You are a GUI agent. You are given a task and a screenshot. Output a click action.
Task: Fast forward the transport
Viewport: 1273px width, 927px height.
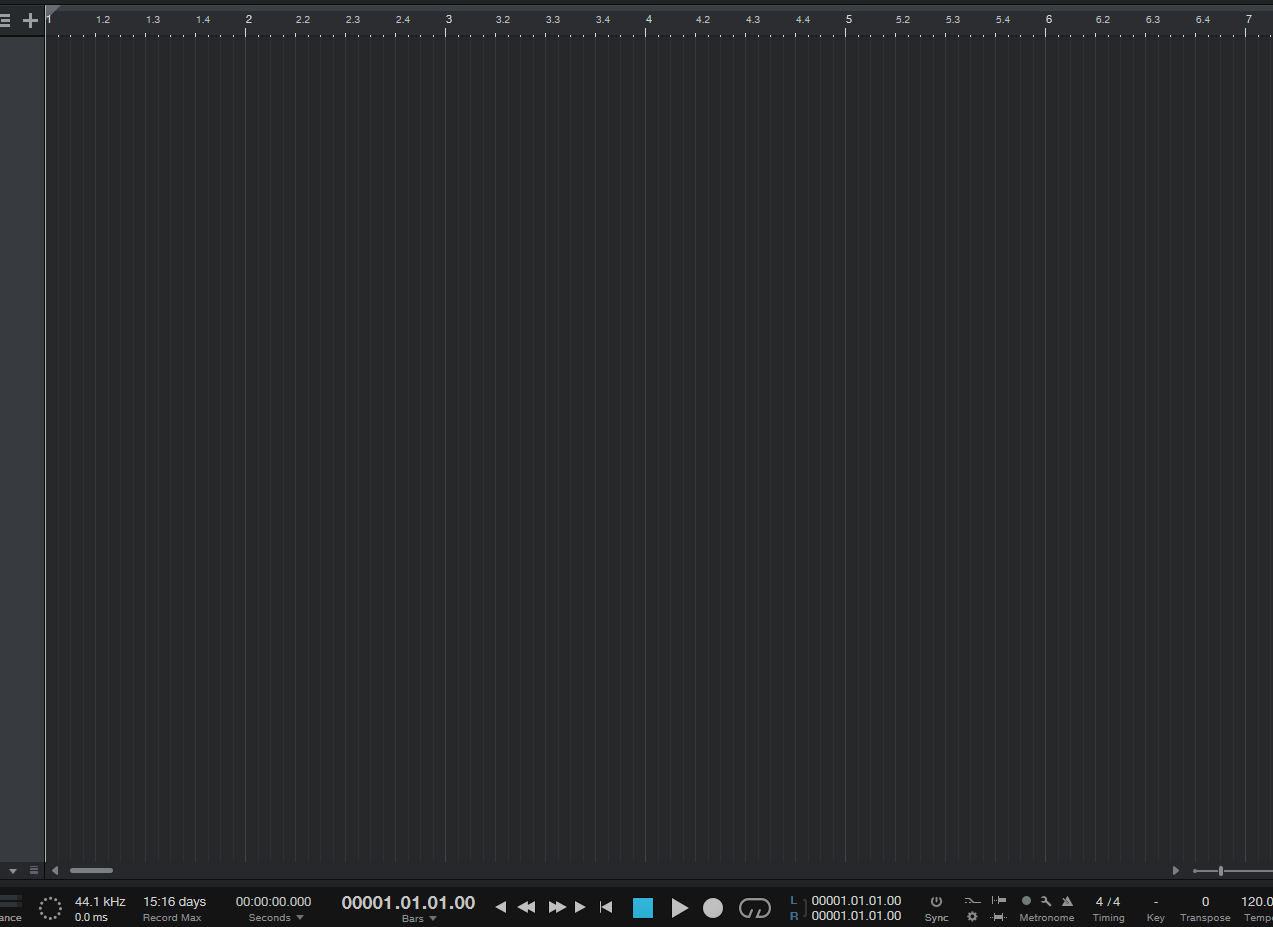(557, 907)
